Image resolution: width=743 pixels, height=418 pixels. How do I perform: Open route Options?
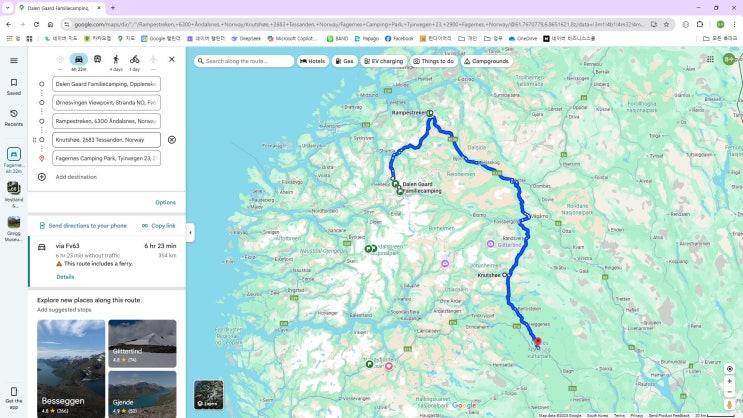click(165, 202)
